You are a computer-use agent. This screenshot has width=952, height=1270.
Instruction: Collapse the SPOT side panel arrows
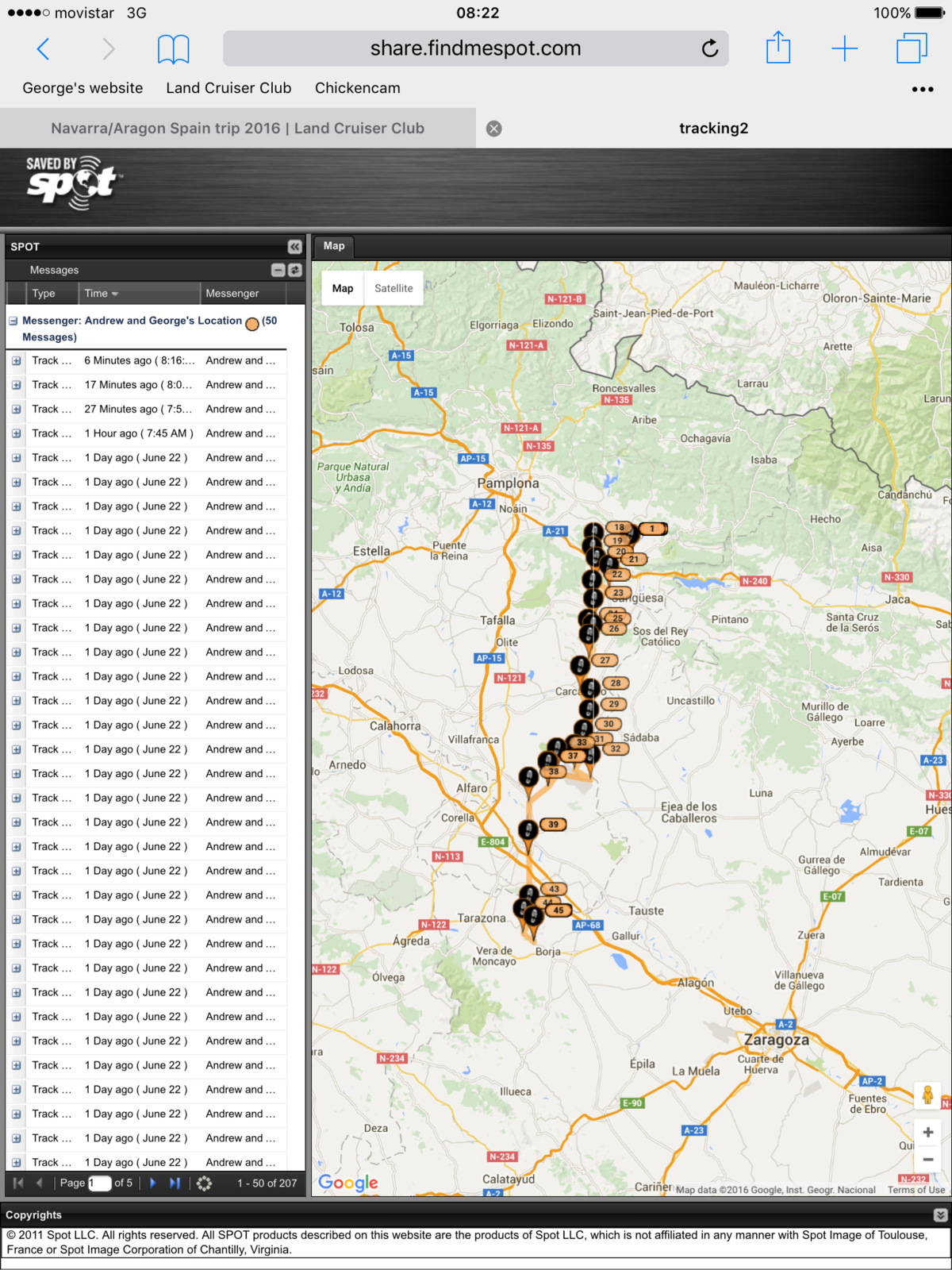(x=295, y=247)
